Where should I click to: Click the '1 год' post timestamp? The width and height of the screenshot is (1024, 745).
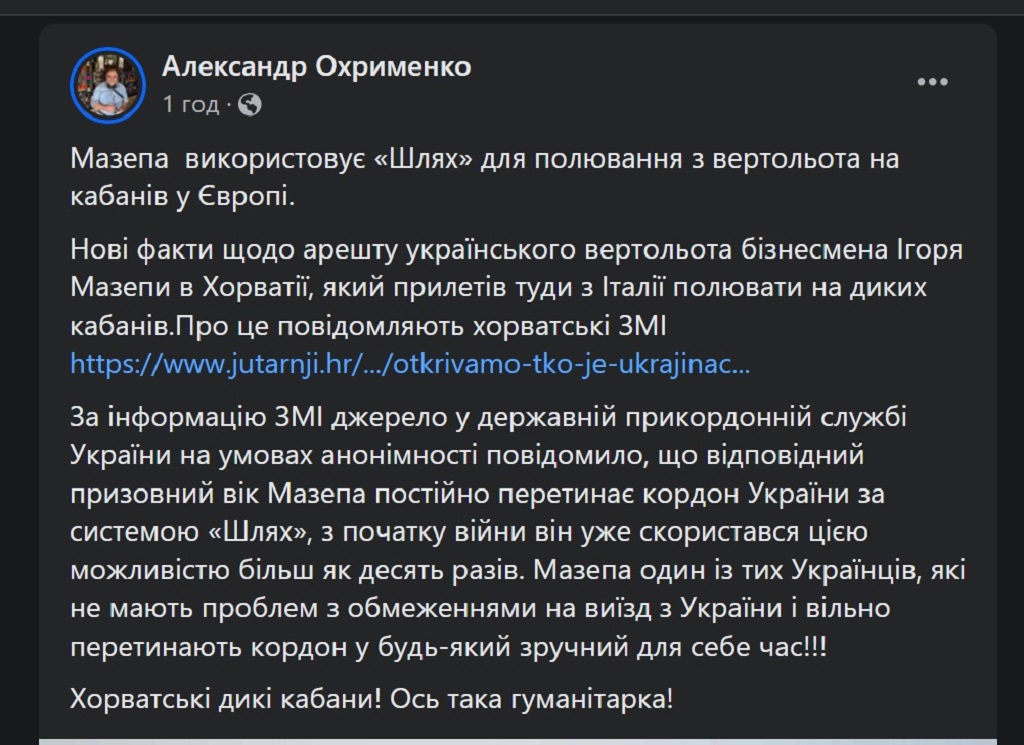(191, 104)
